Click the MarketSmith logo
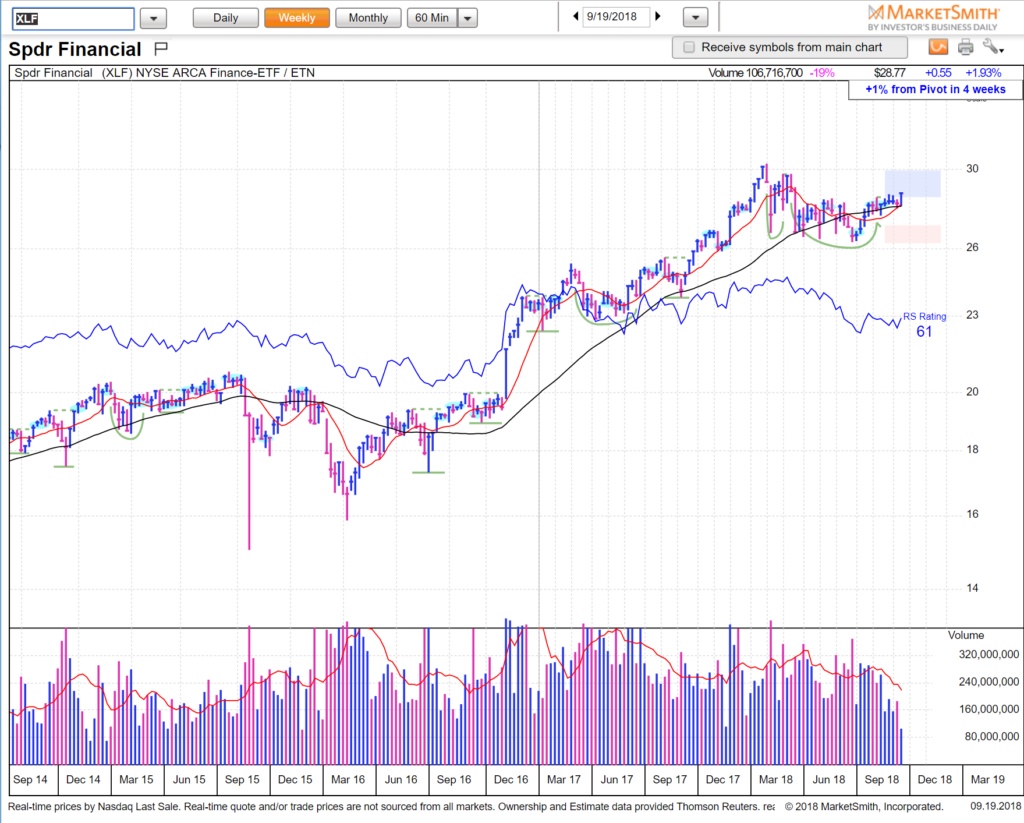 click(933, 18)
